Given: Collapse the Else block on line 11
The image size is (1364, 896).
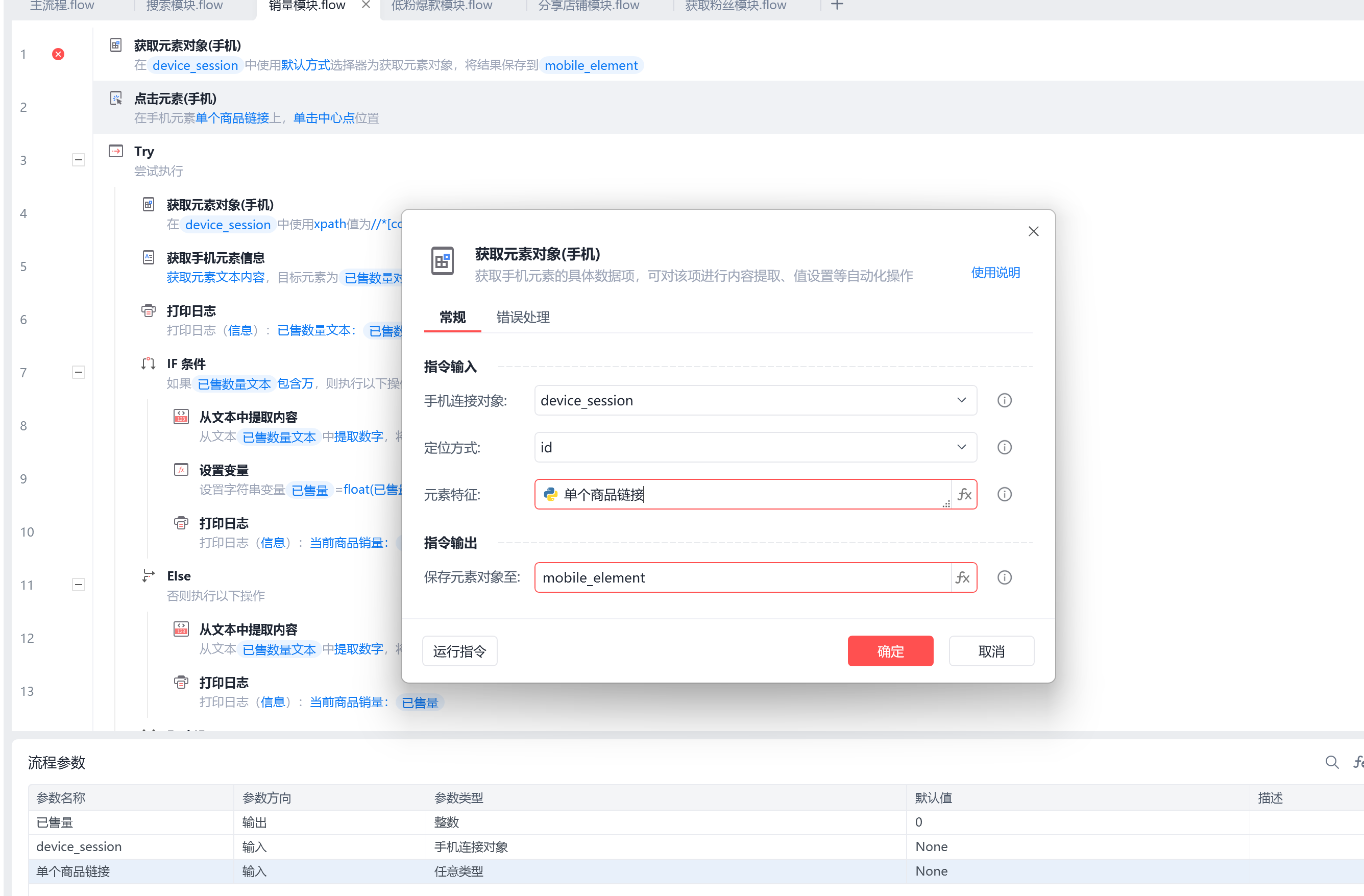Looking at the screenshot, I should click(79, 585).
